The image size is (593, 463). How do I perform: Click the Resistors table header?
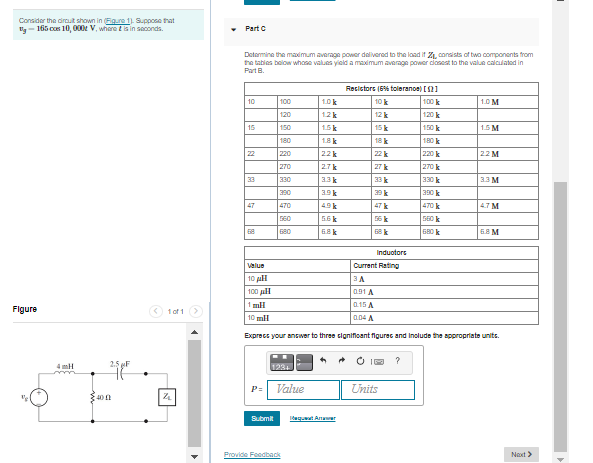(391, 89)
